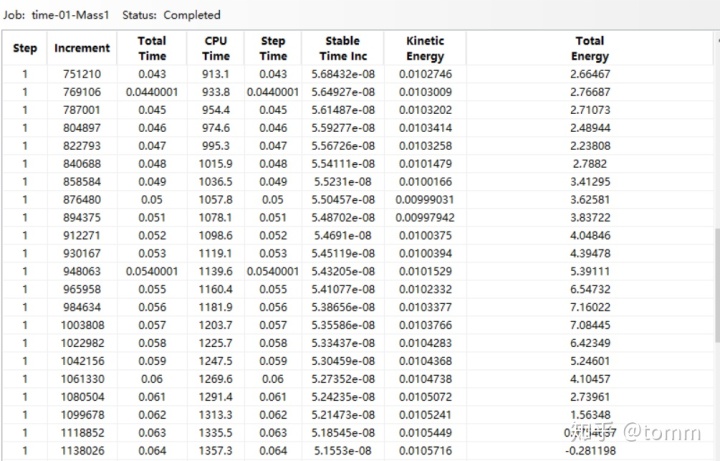The image size is (720, 461).
Task: Click total energy value 2.66467
Action: point(590,74)
